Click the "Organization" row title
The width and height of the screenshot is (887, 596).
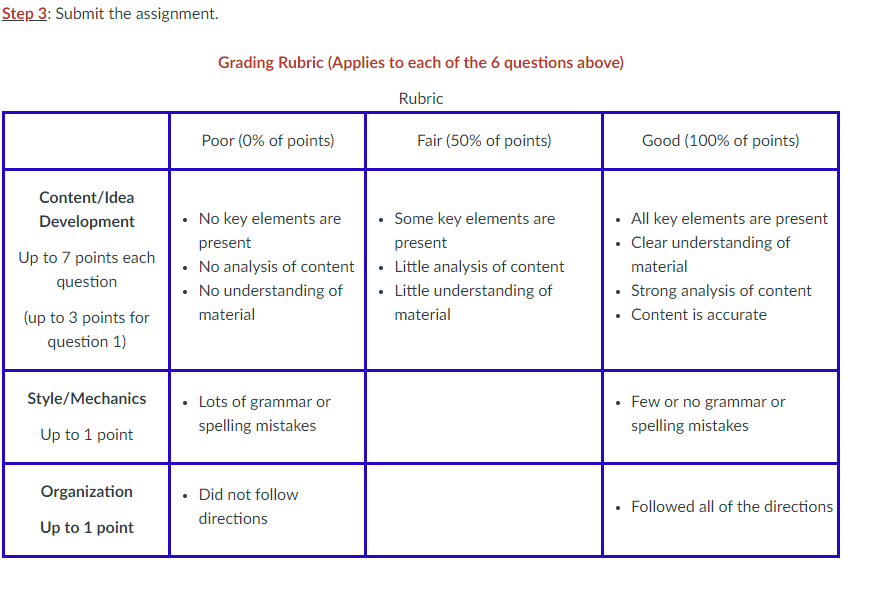(x=87, y=491)
